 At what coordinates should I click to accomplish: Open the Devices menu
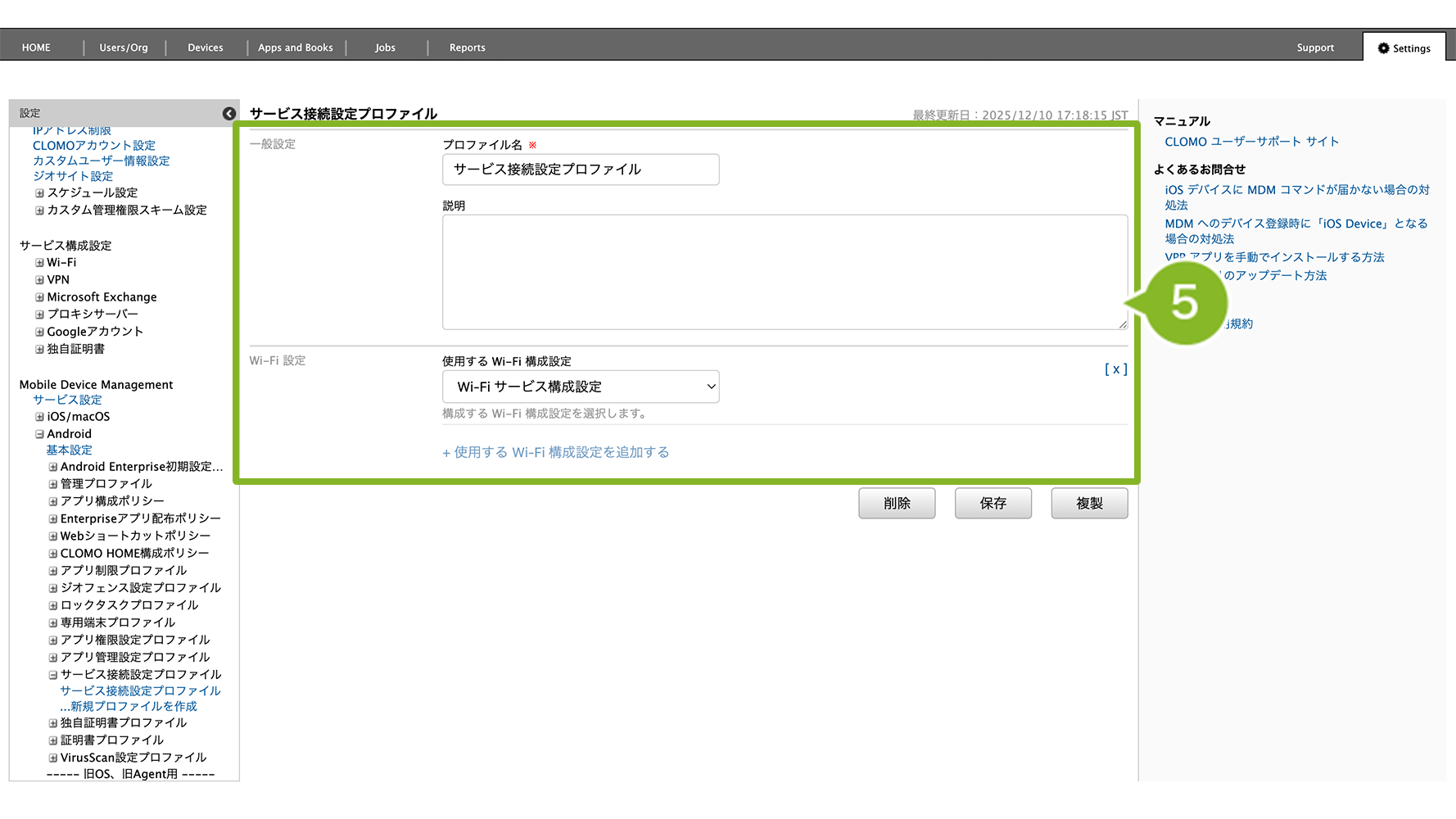click(x=205, y=48)
